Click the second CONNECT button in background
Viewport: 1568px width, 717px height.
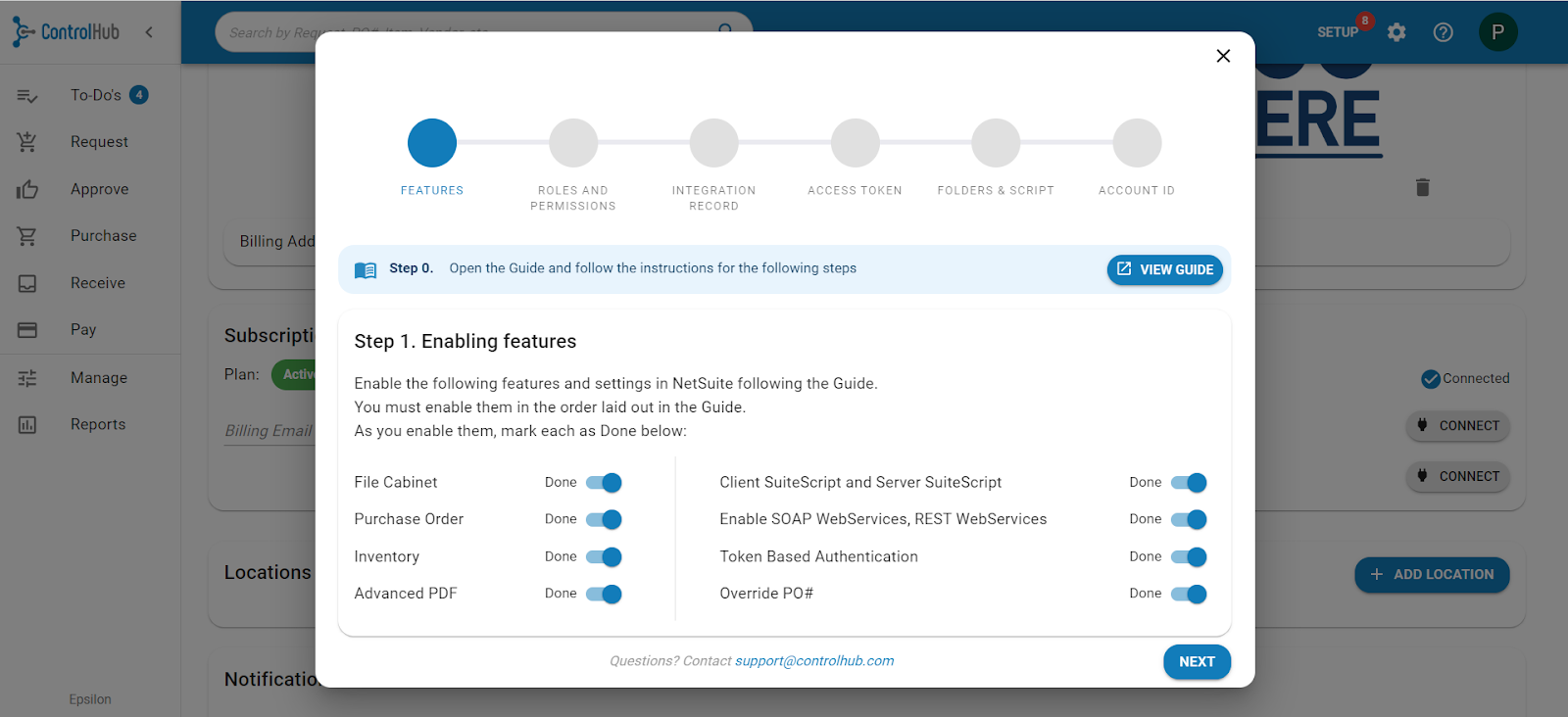pos(1457,477)
